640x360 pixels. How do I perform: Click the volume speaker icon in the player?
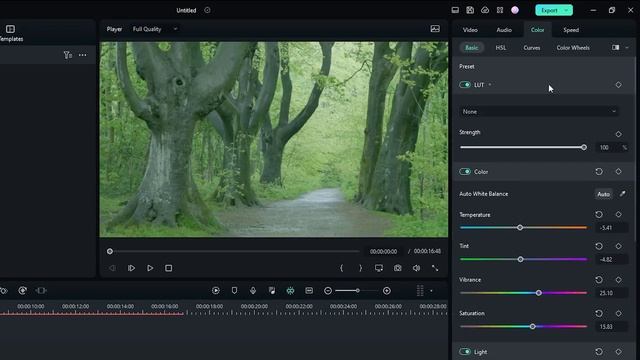tap(416, 268)
